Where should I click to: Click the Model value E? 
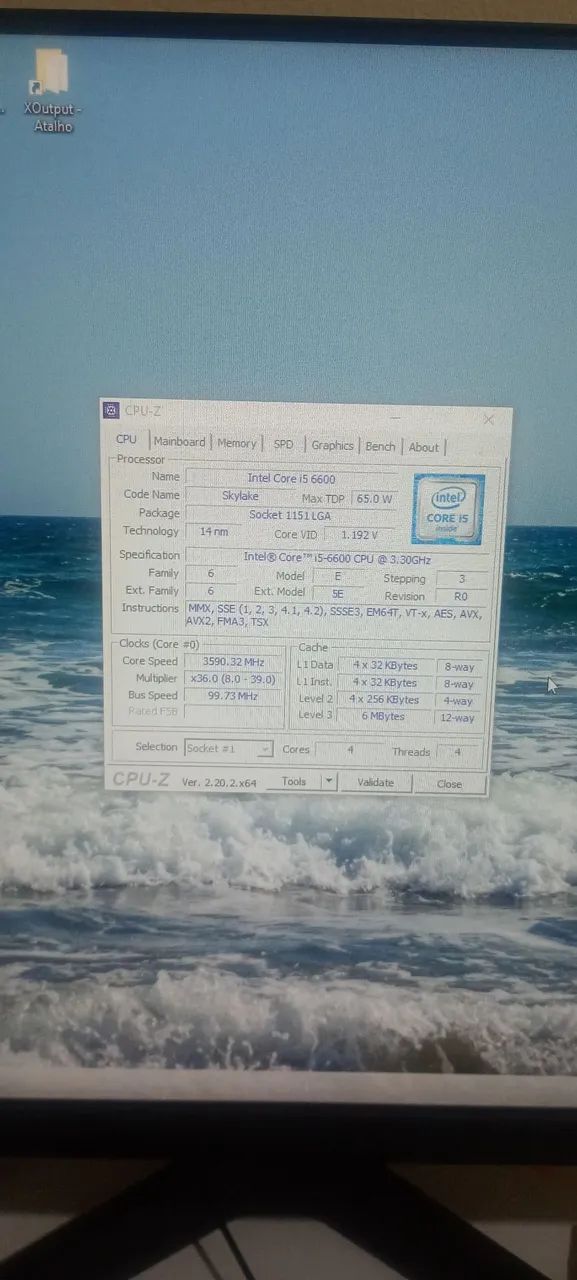click(x=338, y=576)
